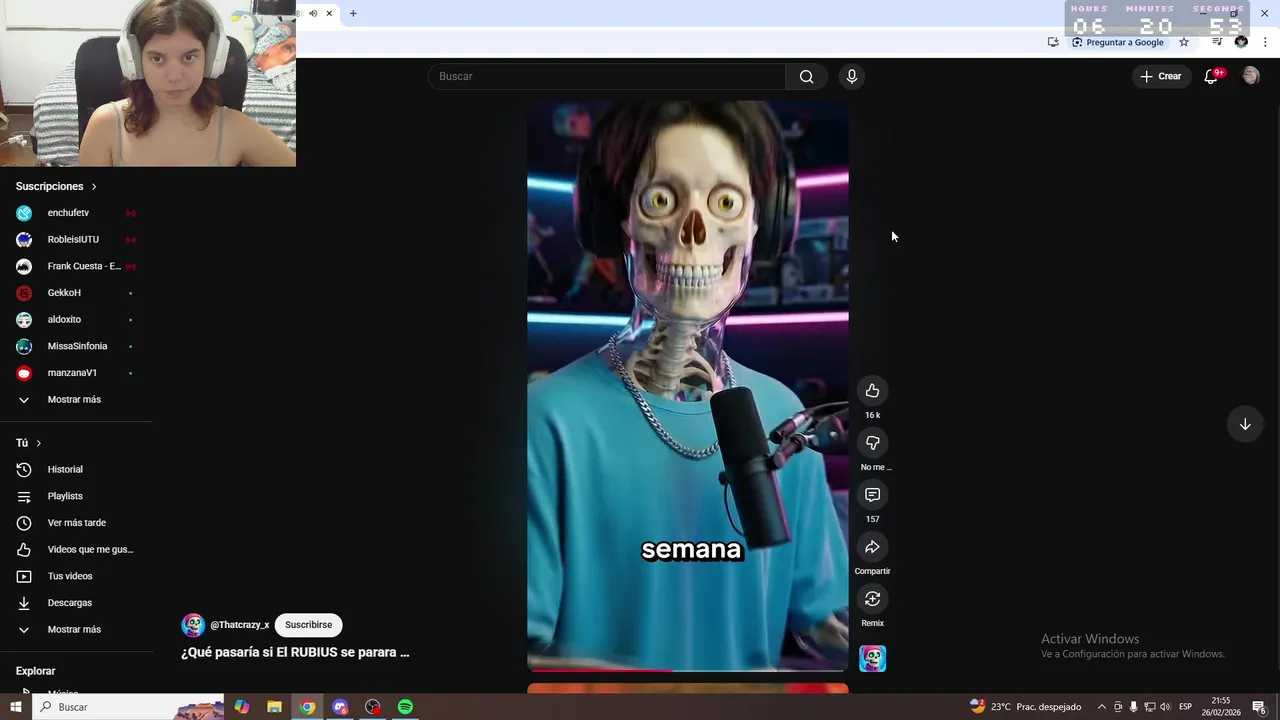Show hidden system tray icons
1280x720 pixels.
tap(1102, 707)
